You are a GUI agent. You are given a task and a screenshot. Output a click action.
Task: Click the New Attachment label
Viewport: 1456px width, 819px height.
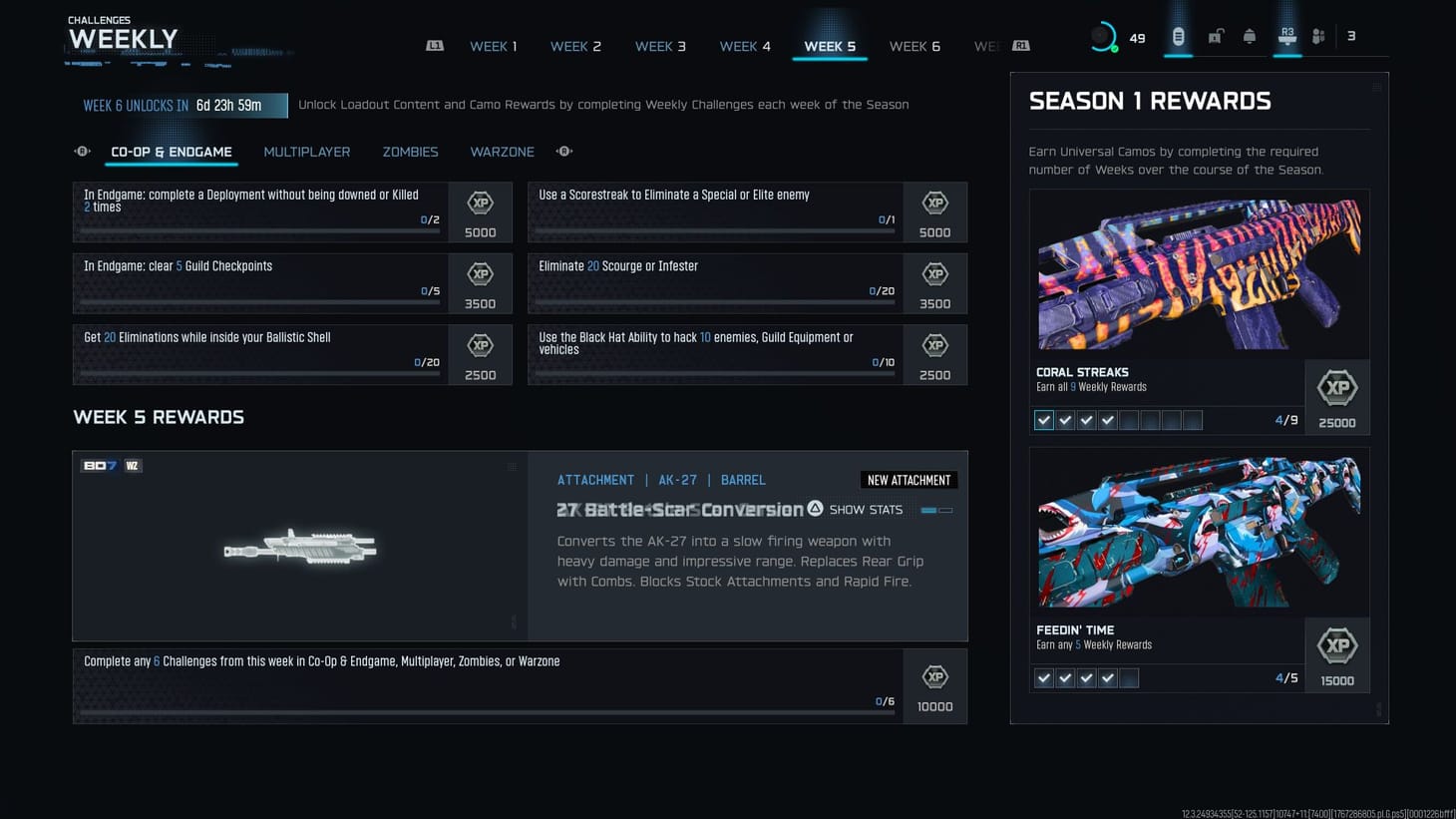pos(909,480)
